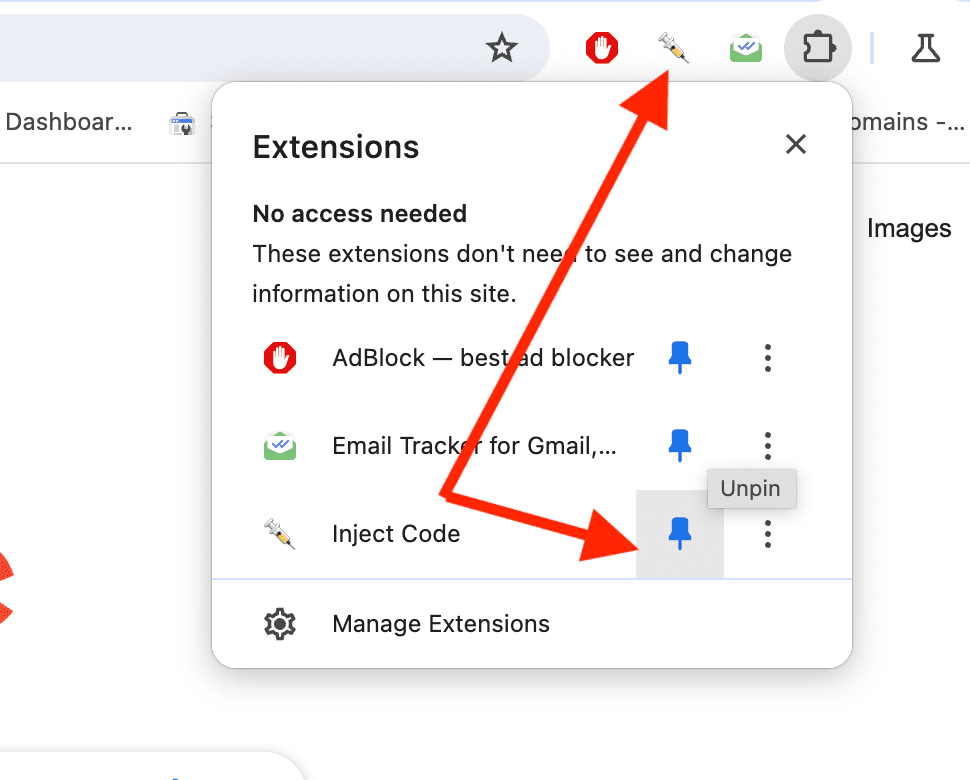Select Inject Code in the extensions list
This screenshot has width=970, height=780.
(x=396, y=534)
